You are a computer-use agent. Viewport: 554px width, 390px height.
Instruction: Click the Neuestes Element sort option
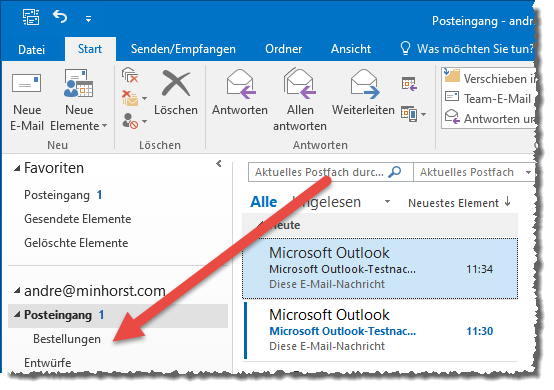coord(453,203)
